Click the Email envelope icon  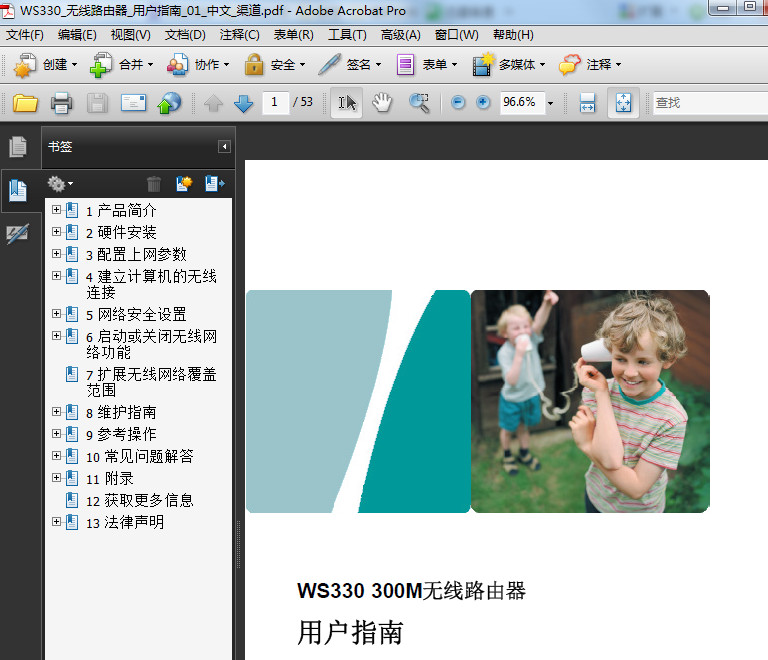(x=134, y=103)
